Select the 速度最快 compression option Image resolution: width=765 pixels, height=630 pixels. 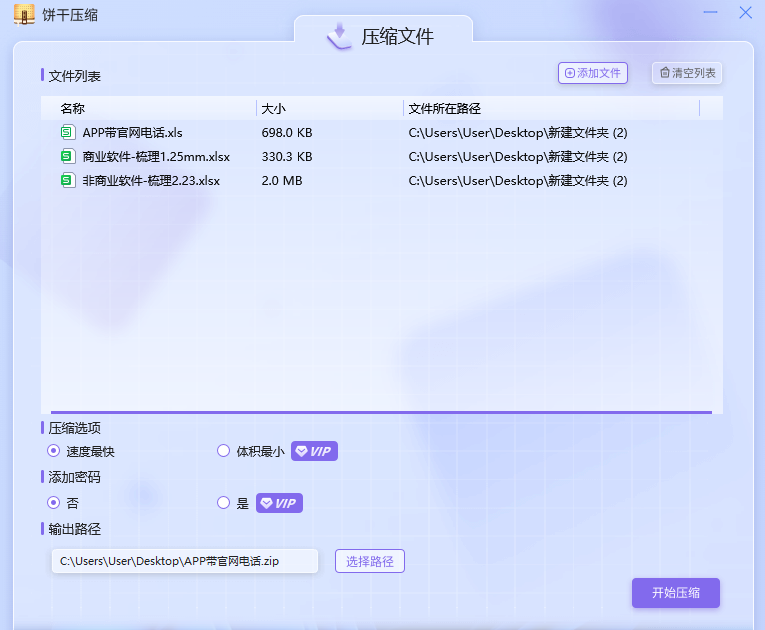54,451
